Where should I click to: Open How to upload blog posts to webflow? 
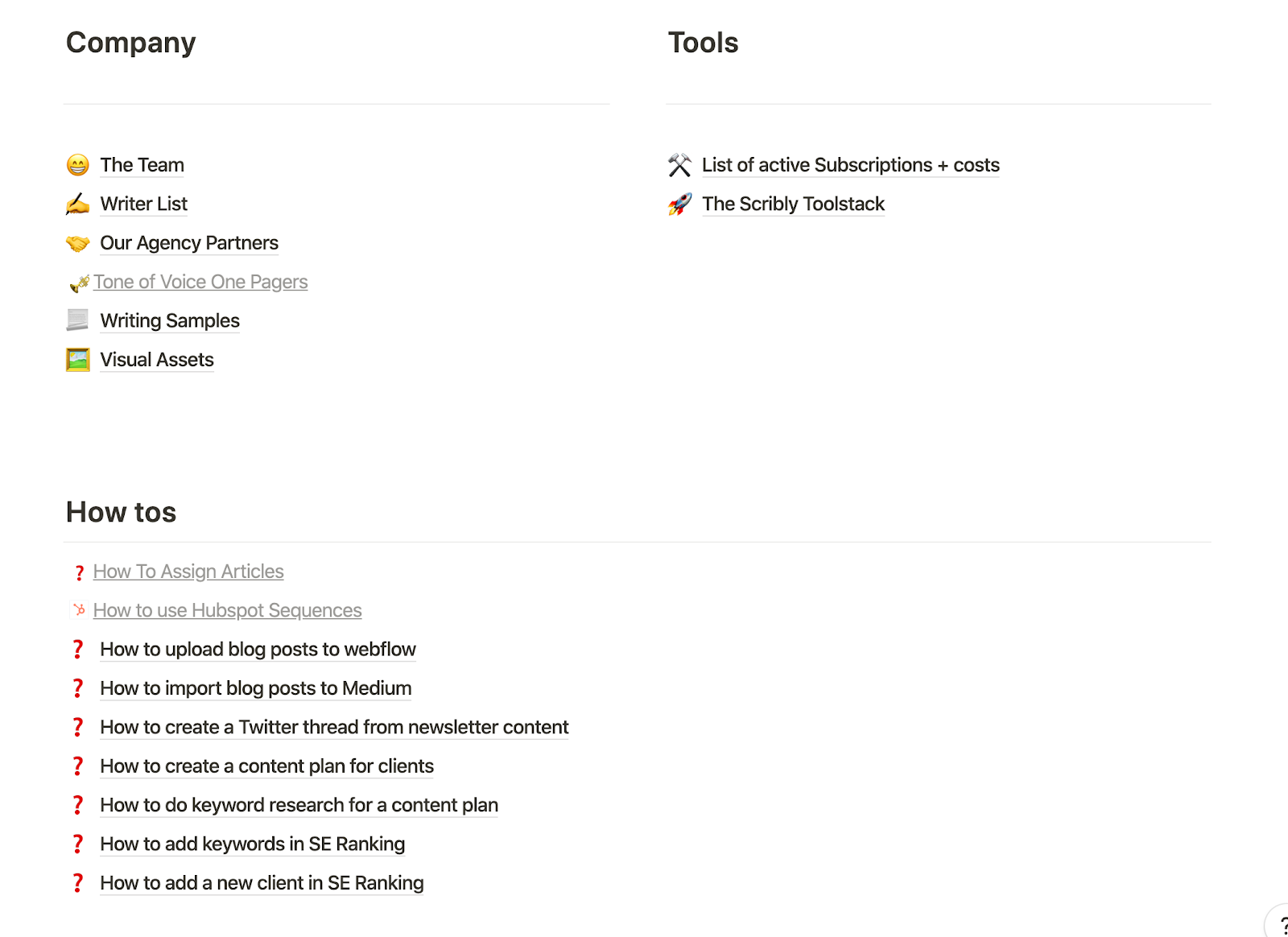[x=258, y=650]
